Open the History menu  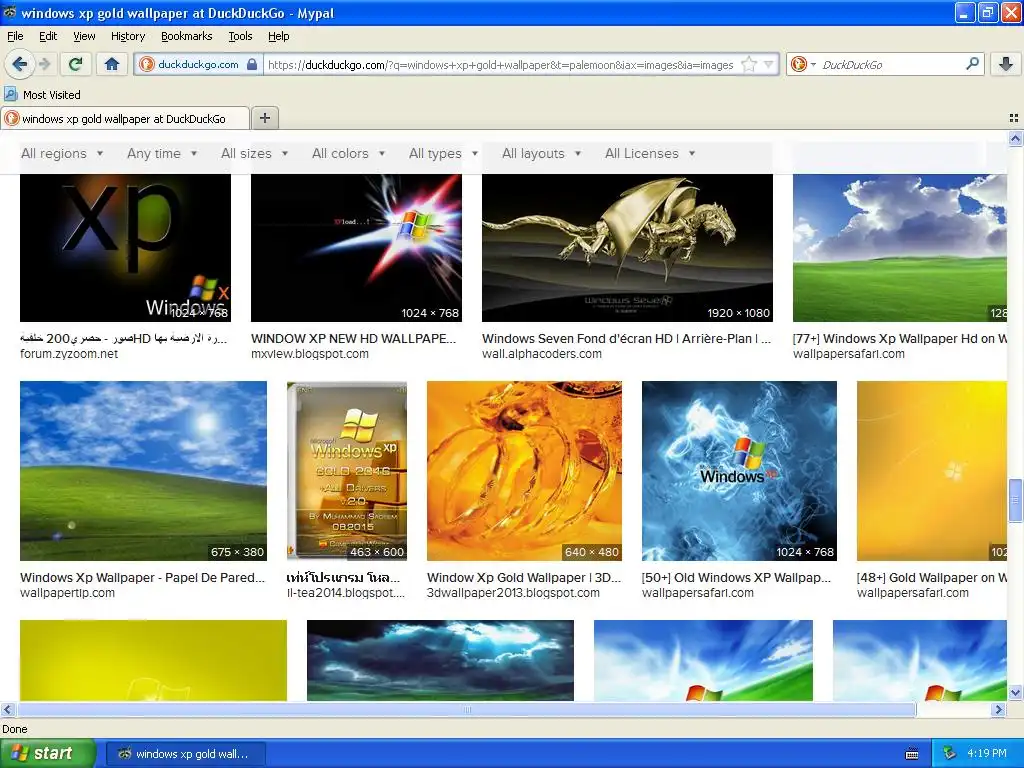[127, 36]
